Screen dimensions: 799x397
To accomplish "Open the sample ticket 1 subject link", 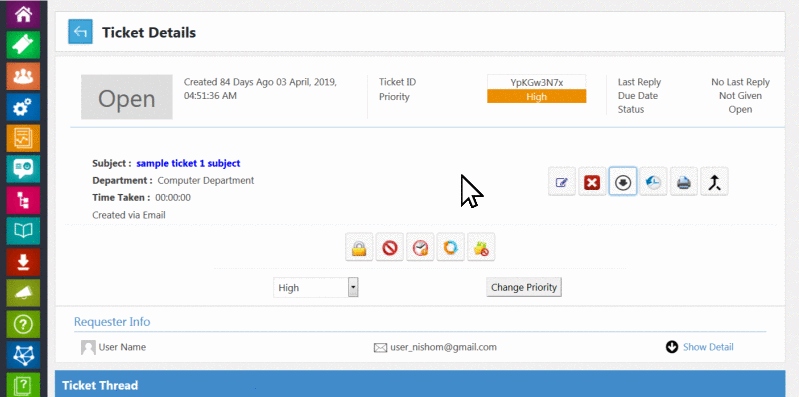I will click(188, 164).
